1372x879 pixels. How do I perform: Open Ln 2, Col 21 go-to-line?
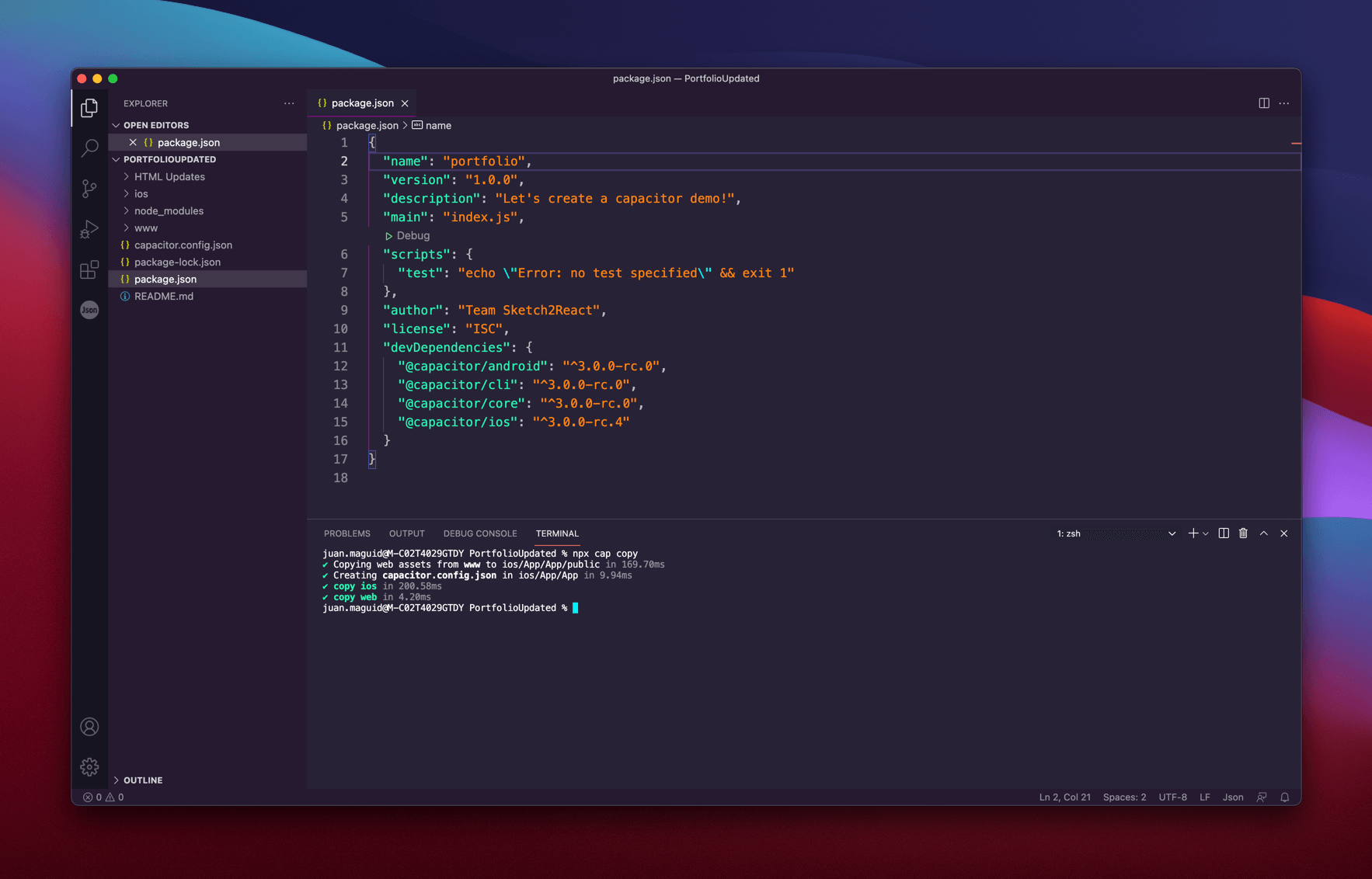[x=1064, y=797]
